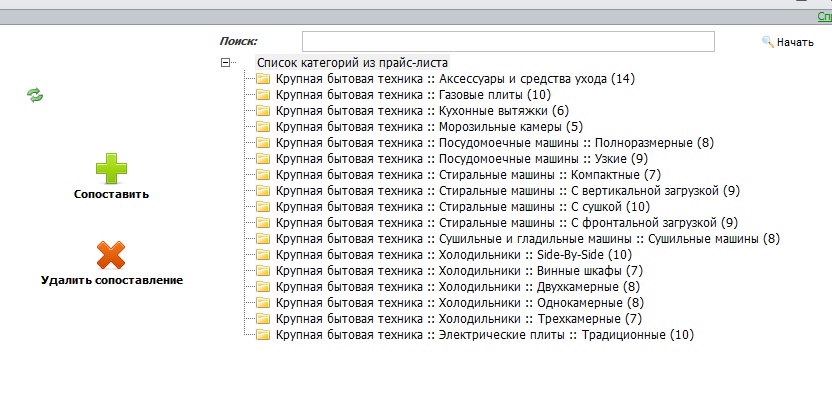832x408 pixels.
Task: Click folder icon of Двухкамерные row
Action: tap(263, 287)
